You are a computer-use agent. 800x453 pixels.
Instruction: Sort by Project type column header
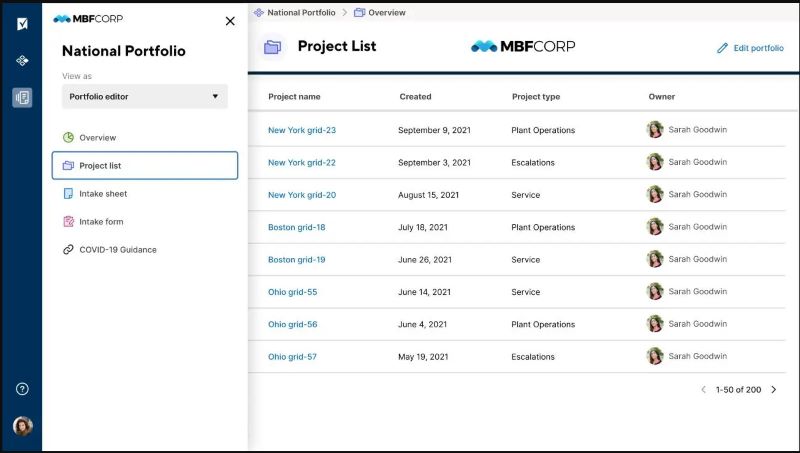pyautogui.click(x=536, y=96)
